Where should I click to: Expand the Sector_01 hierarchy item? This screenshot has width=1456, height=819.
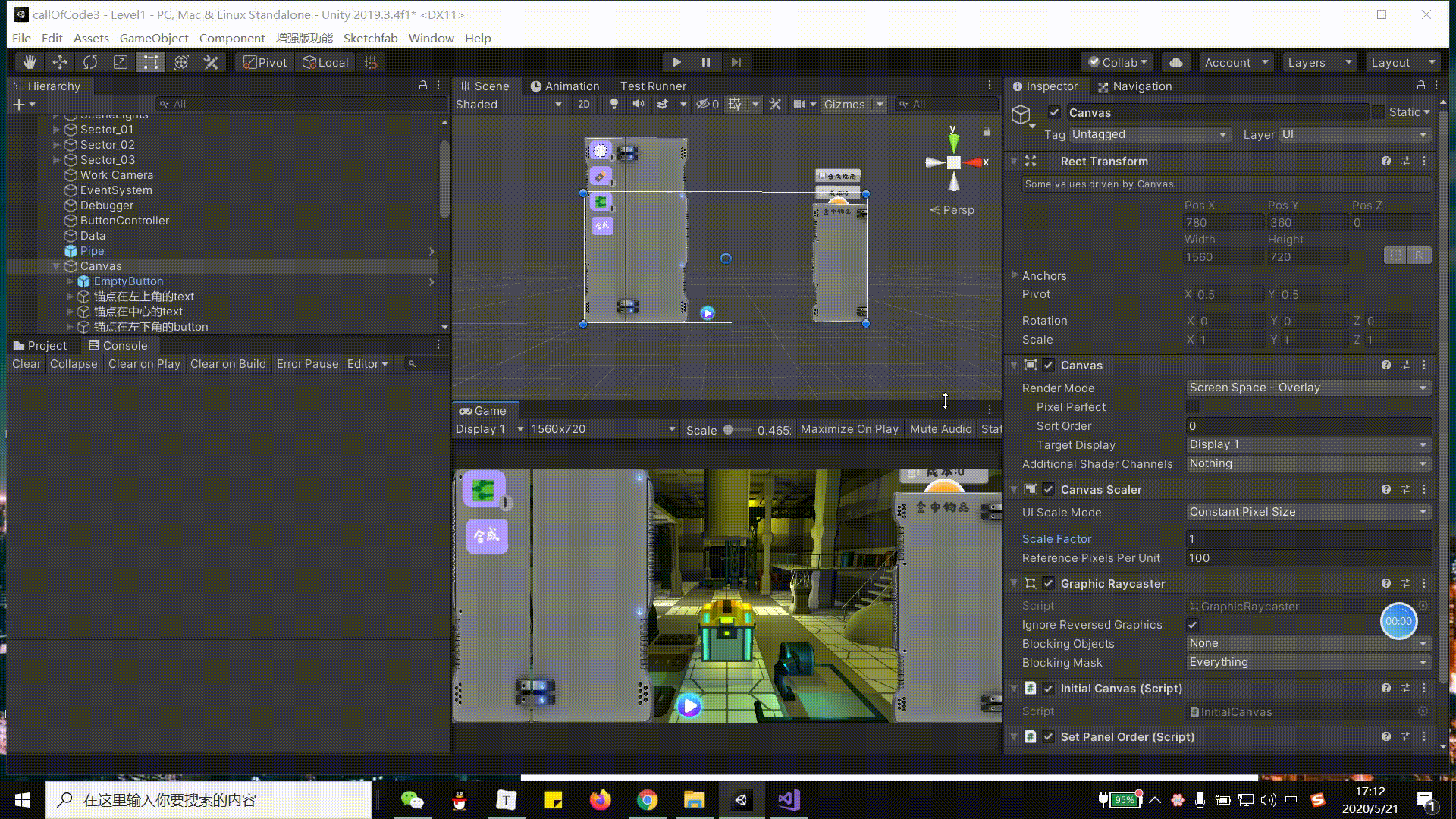(x=56, y=130)
